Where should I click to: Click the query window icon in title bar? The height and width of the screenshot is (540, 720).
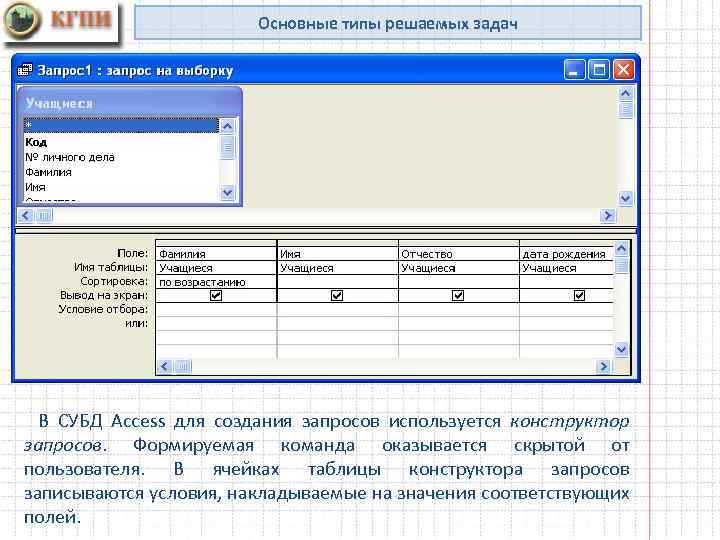point(25,70)
